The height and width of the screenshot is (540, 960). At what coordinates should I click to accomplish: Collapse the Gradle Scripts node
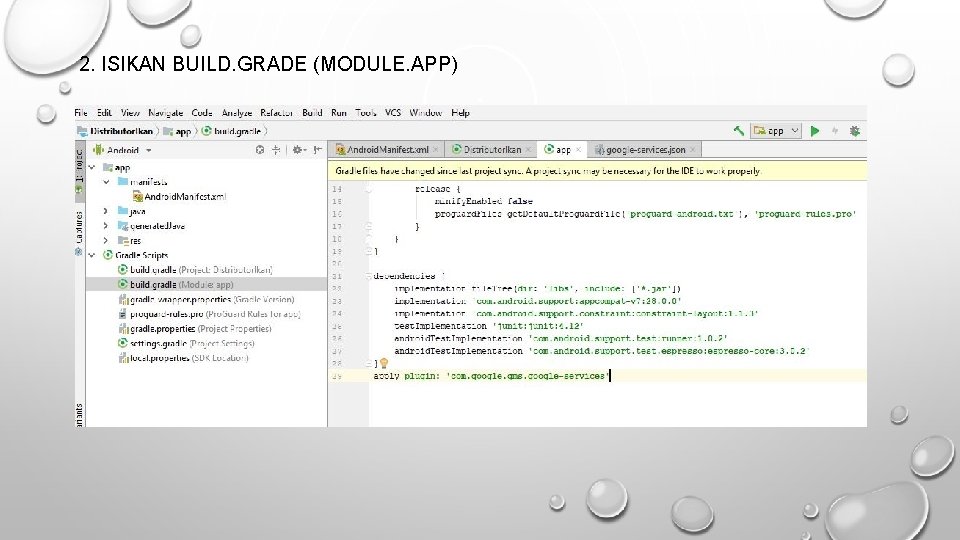pos(92,255)
